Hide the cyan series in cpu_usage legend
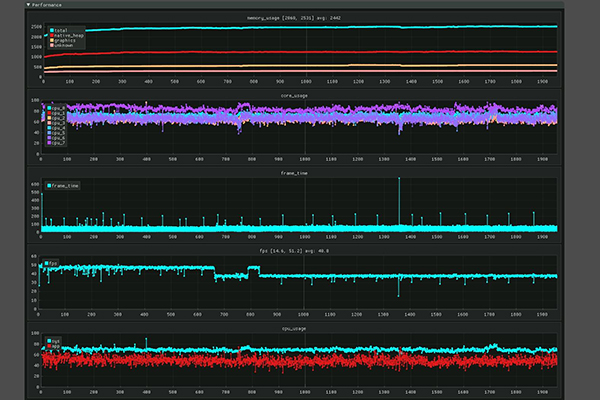 (x=49, y=340)
